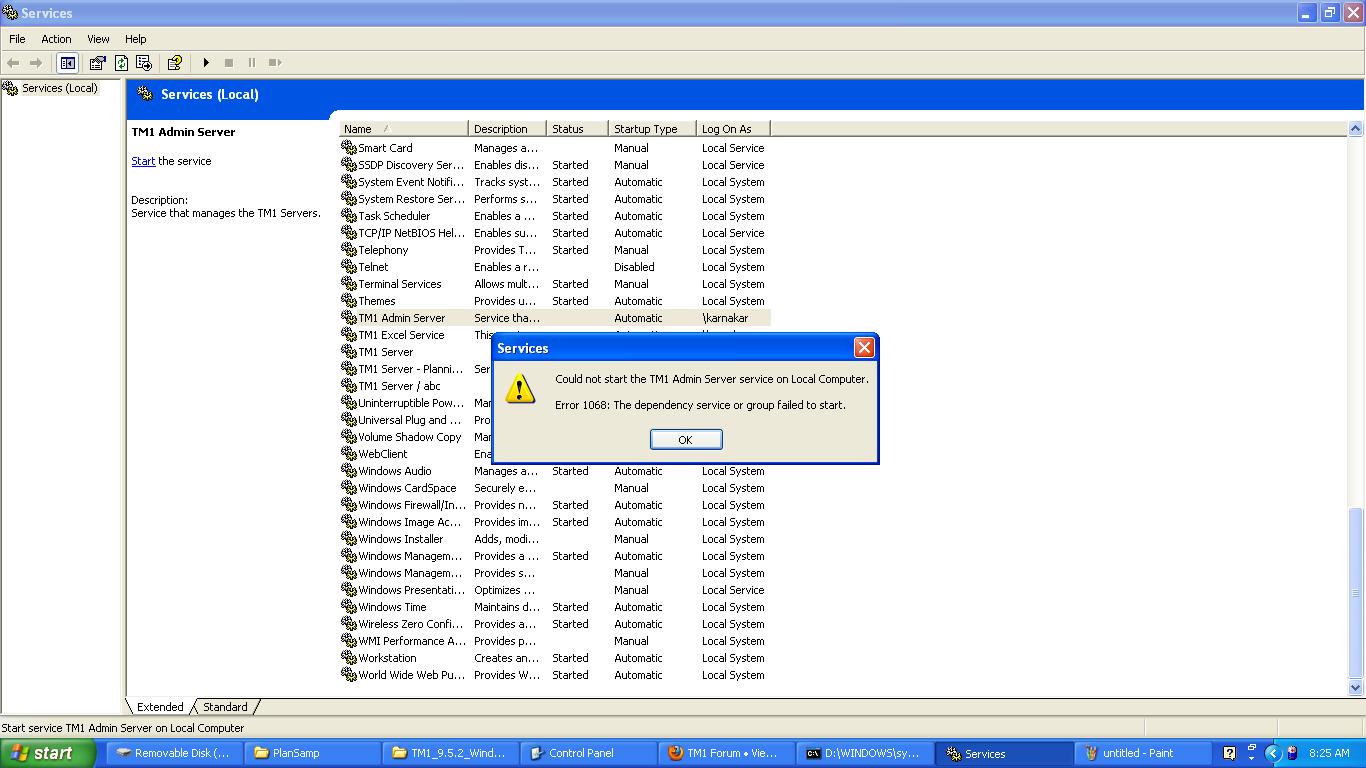Click the \karnakar log on value
The image size is (1366, 768).
(725, 318)
